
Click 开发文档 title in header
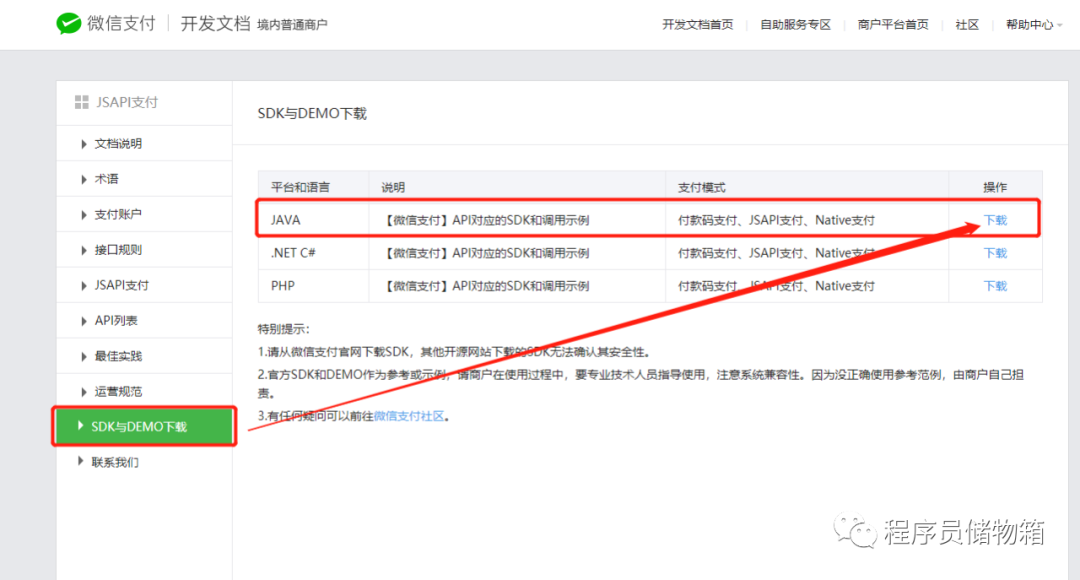pyautogui.click(x=215, y=23)
